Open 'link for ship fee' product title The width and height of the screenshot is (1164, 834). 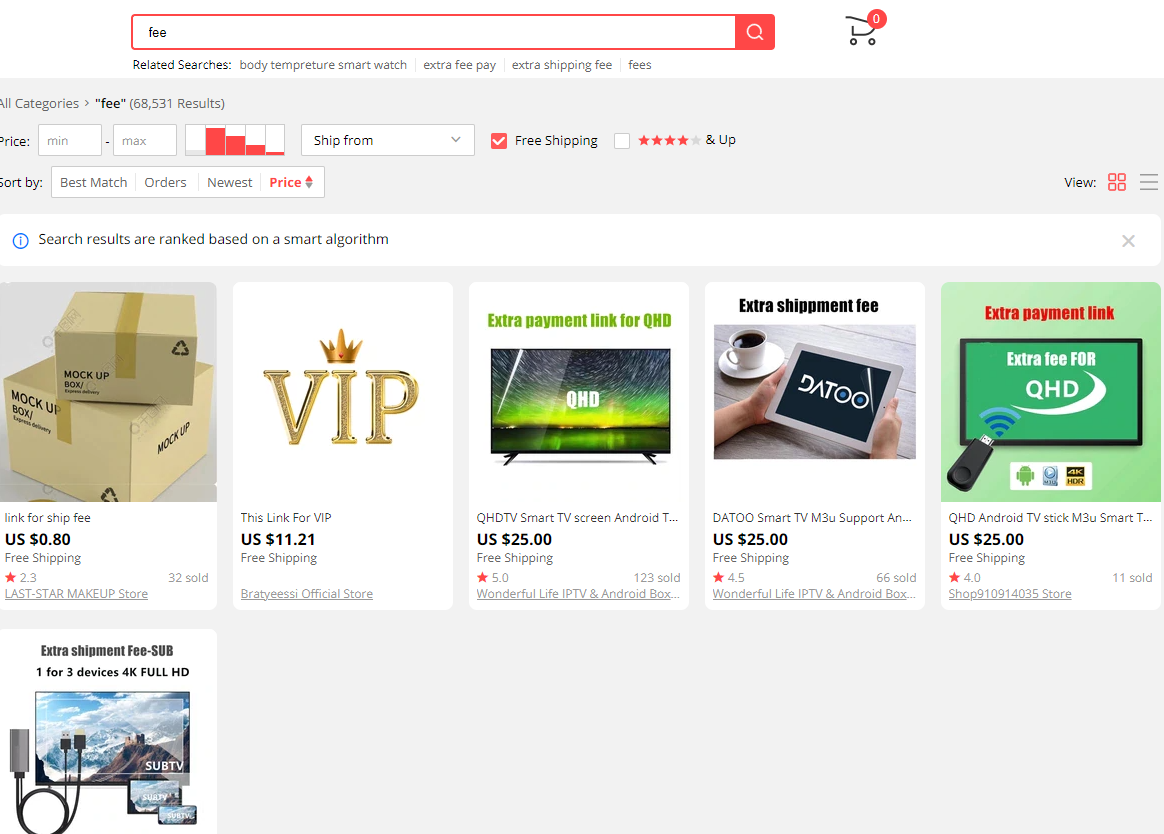(48, 518)
